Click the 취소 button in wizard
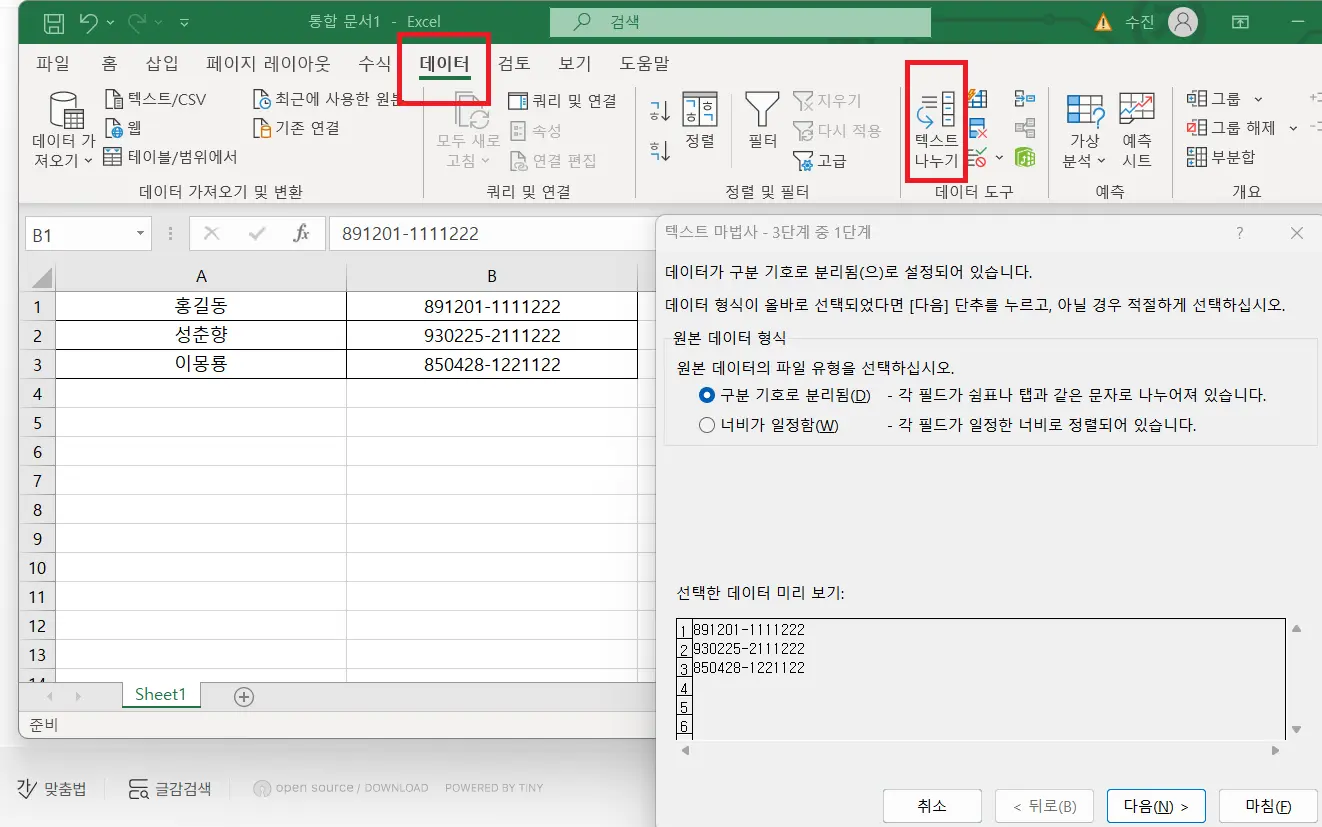This screenshot has width=1322, height=827. [x=932, y=806]
